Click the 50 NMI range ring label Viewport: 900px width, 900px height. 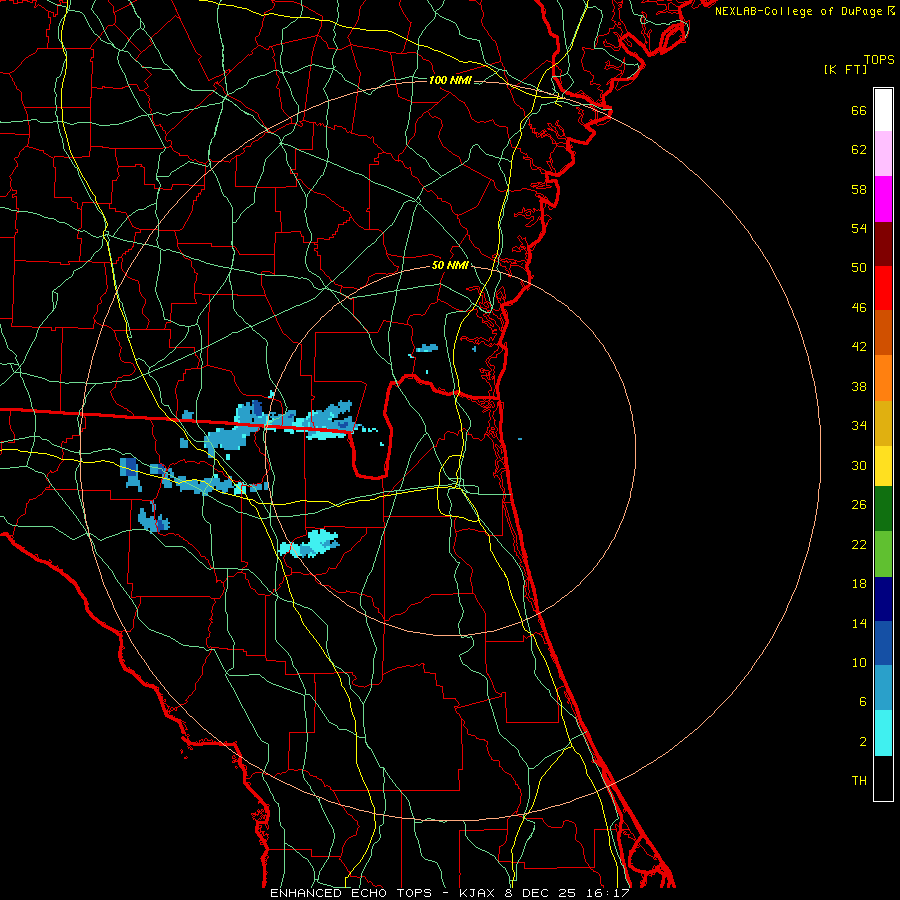tap(450, 265)
